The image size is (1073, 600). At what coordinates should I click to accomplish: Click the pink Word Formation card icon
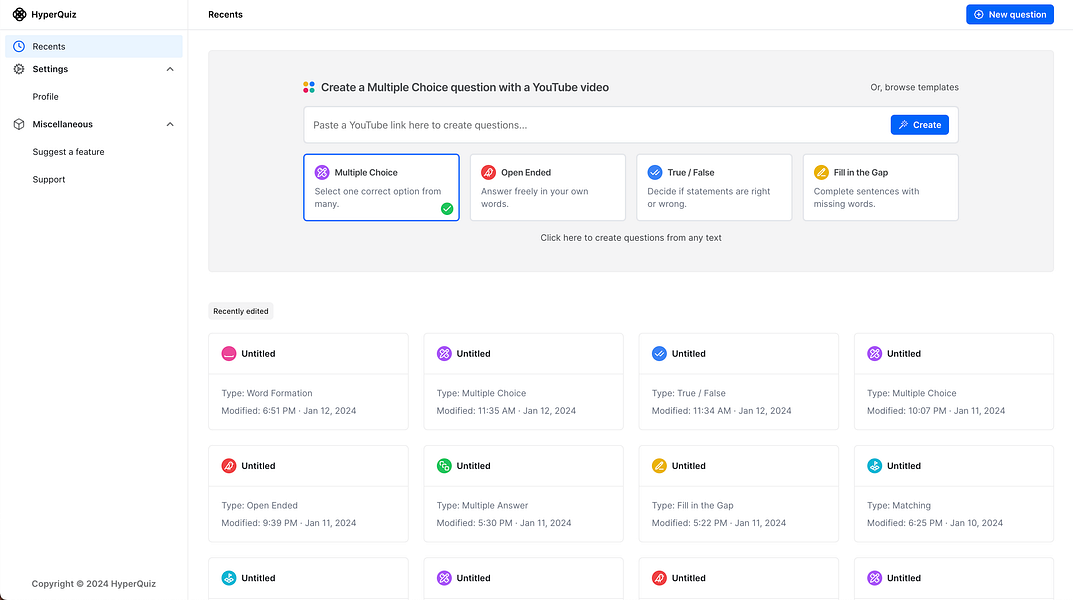click(229, 353)
